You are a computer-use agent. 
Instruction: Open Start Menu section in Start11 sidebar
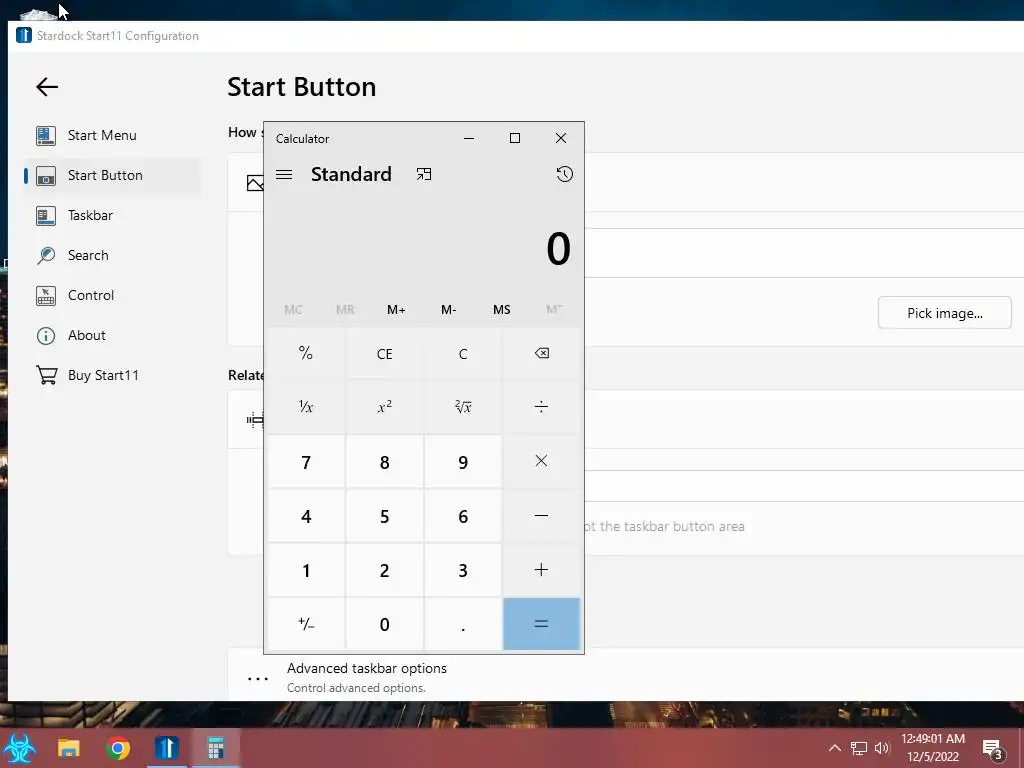(x=111, y=135)
